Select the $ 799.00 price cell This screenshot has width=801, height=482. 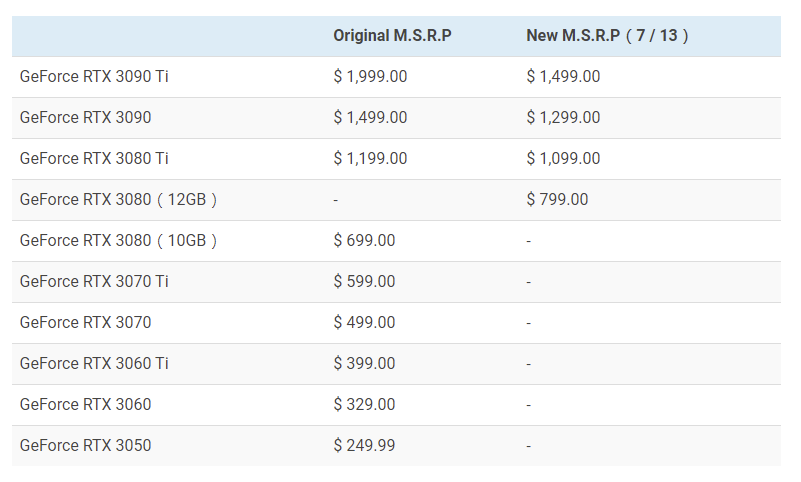[557, 199]
